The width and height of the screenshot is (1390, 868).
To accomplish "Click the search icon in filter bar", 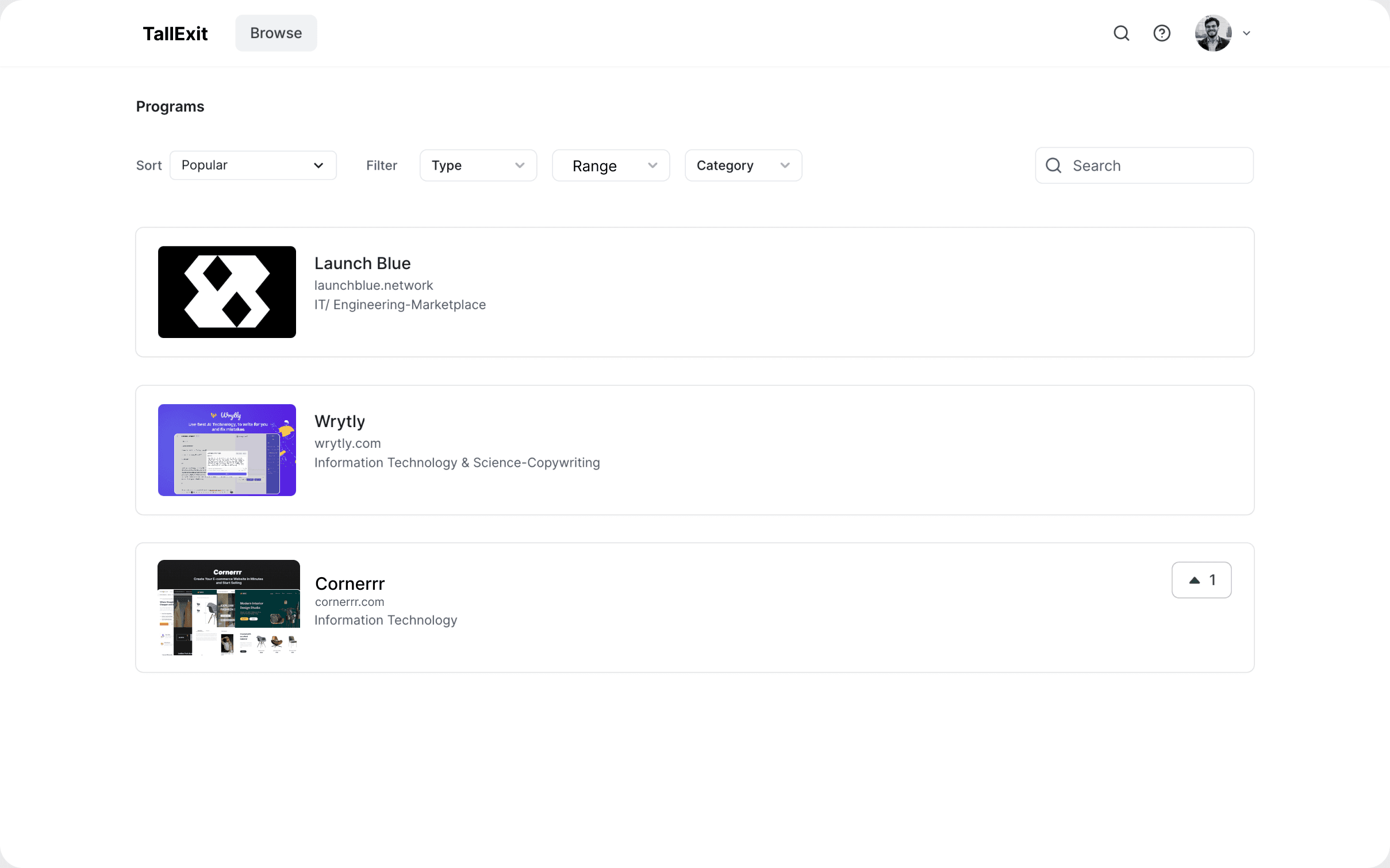I will pos(1054,165).
